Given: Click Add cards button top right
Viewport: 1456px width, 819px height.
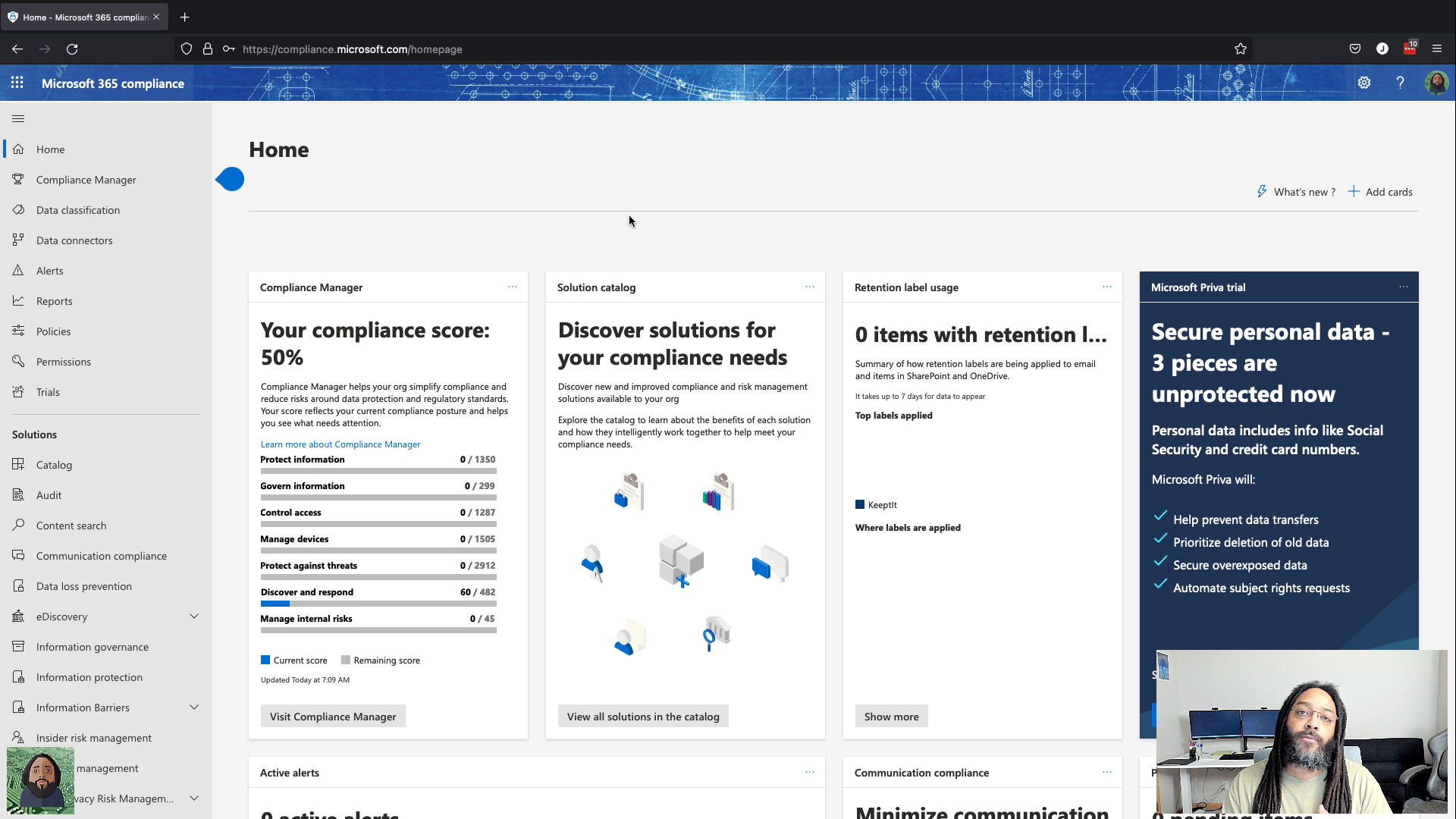Looking at the screenshot, I should point(1381,191).
